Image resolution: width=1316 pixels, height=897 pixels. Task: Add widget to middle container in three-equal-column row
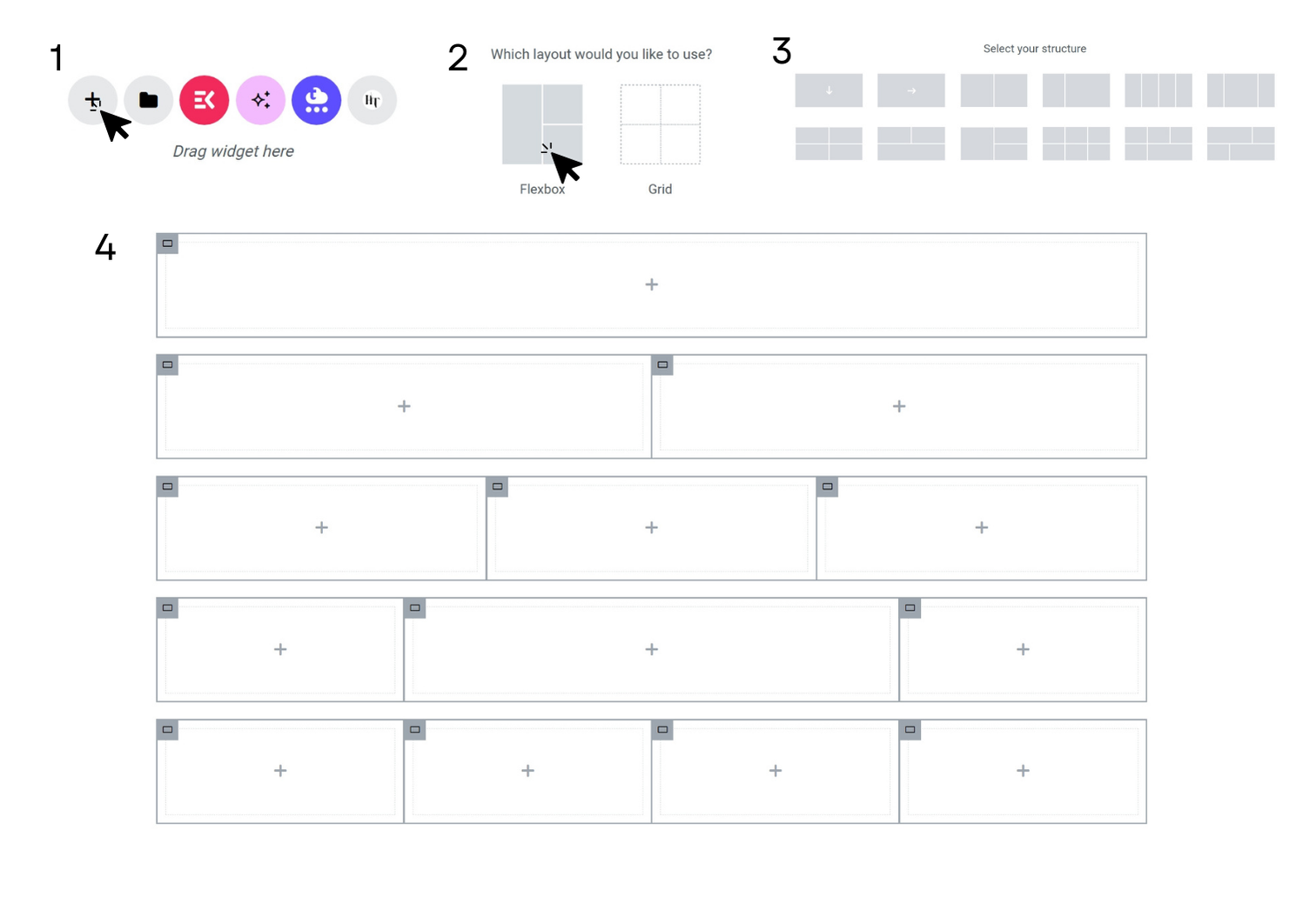click(x=651, y=528)
